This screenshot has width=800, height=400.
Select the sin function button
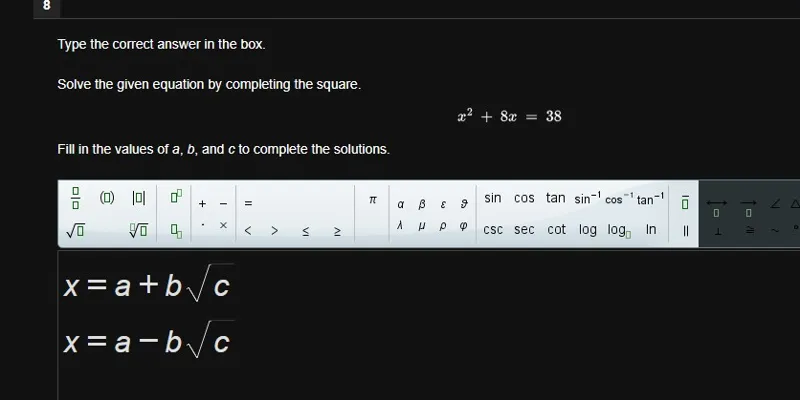pyautogui.click(x=492, y=198)
